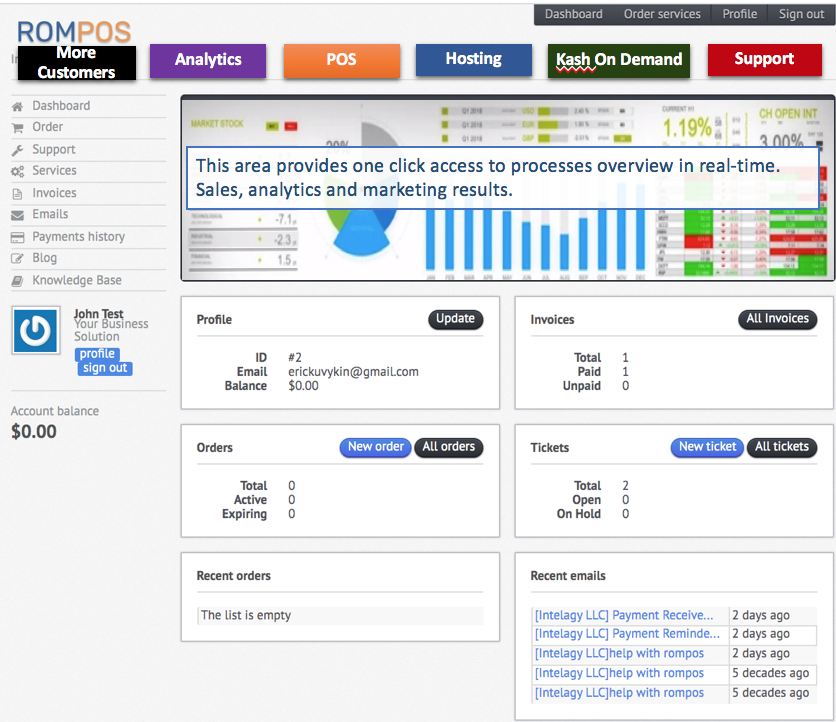Select Sign out in top bar

801,14
